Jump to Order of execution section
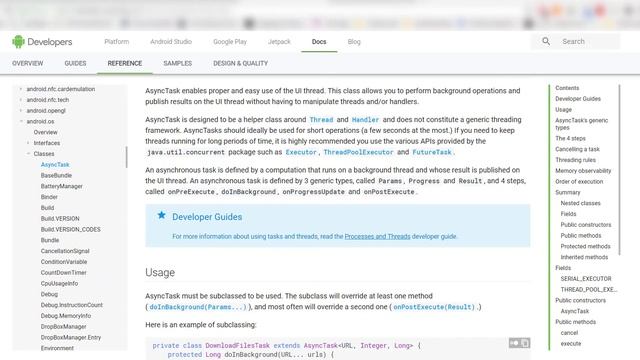640x360 pixels. [x=579, y=182]
